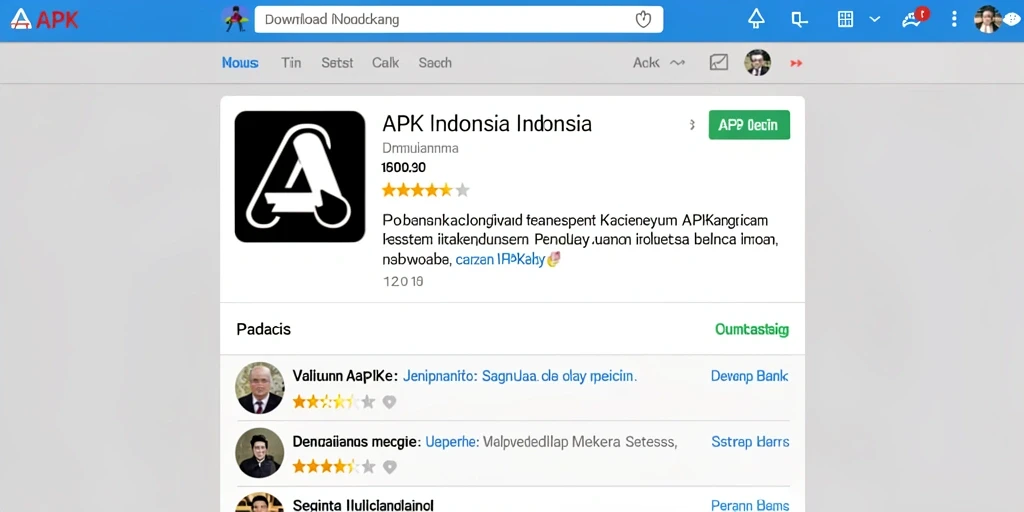Select the Nouus tab

pyautogui.click(x=240, y=63)
